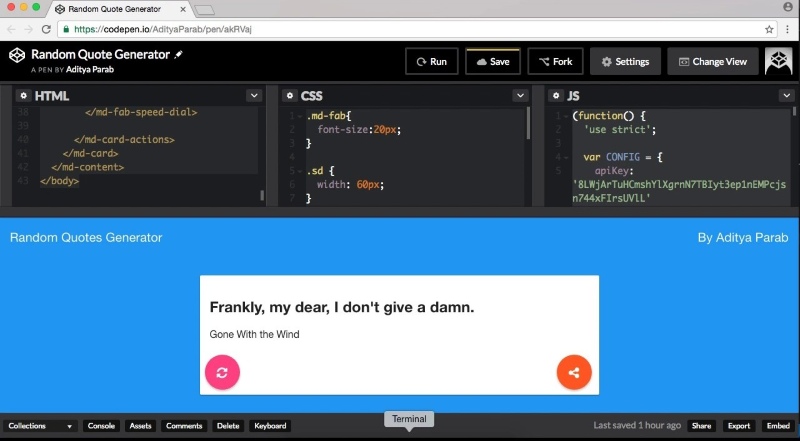This screenshot has width=800, height=441.
Task: Click 'By Aditya Parab' in preview
Action: coord(743,237)
